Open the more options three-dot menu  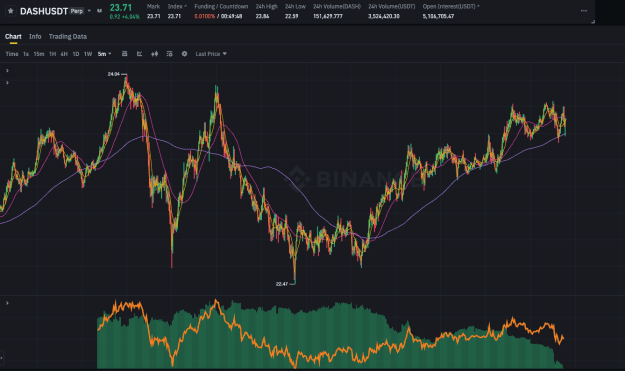584,11
